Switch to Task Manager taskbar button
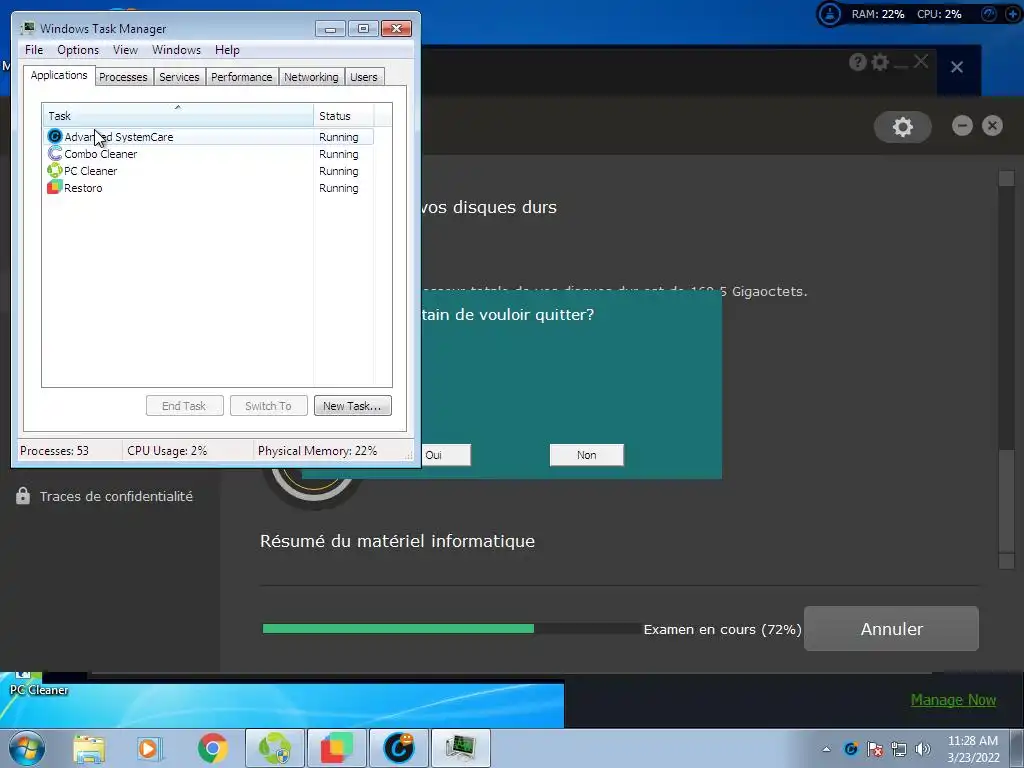This screenshot has height=768, width=1024. tap(461, 748)
